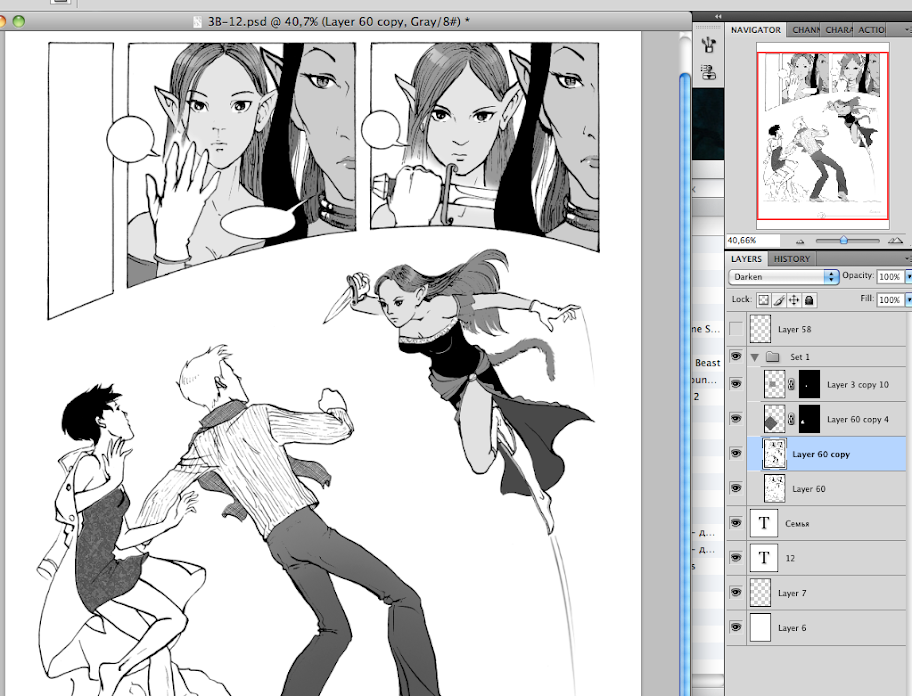Hide the Set 1 group
This screenshot has width=912, height=696.
[x=736, y=356]
